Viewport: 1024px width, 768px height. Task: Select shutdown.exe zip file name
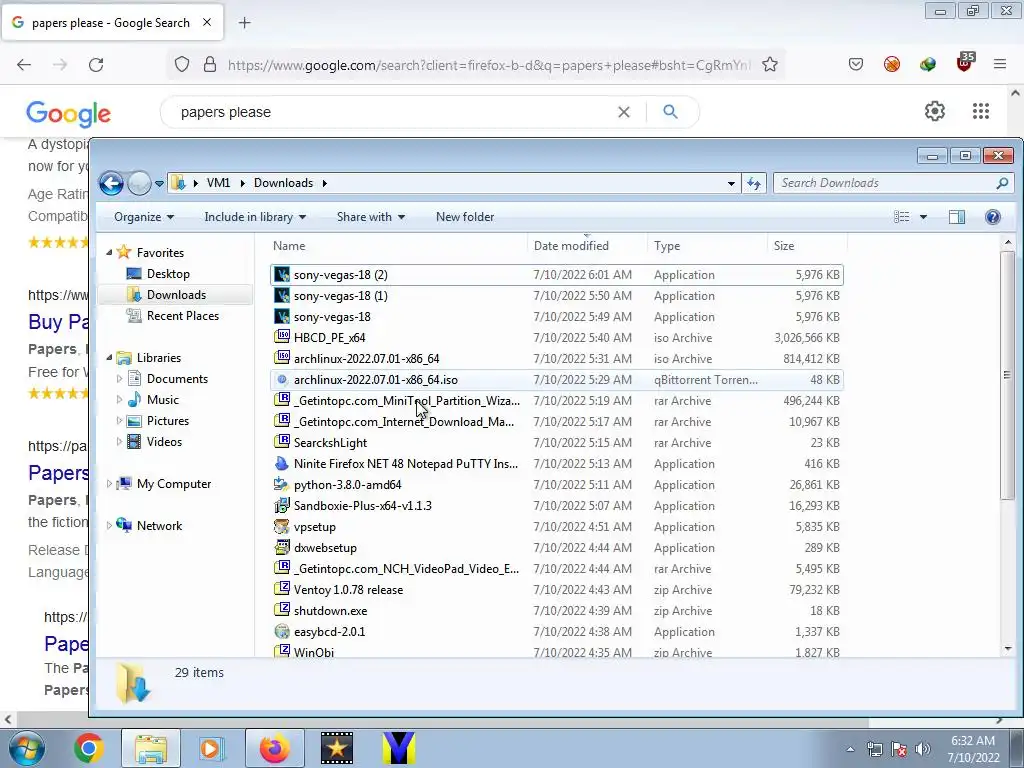(x=330, y=611)
